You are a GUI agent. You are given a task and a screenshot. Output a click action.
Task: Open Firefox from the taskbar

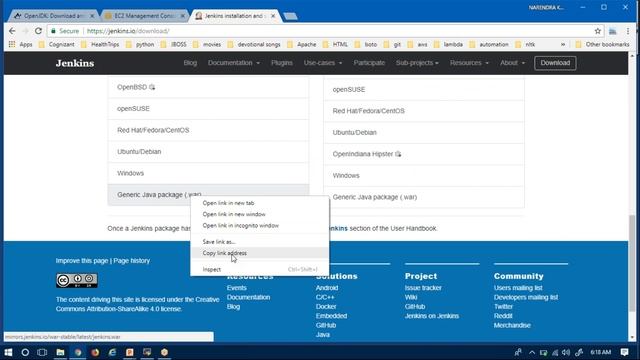click(x=95, y=352)
